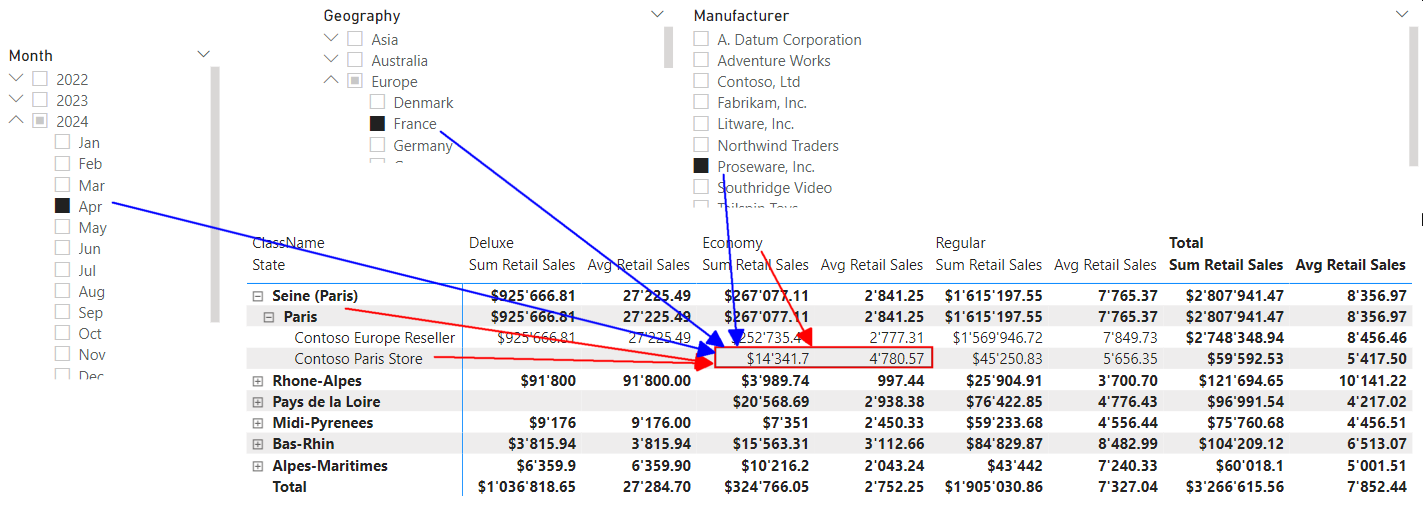Select the Contoso Paris Store row label
The width and height of the screenshot is (1423, 527).
tap(358, 359)
